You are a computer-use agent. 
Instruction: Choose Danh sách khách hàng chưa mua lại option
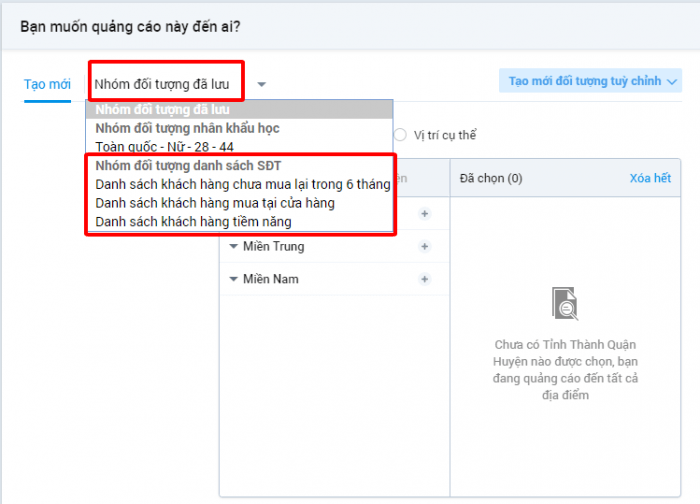pos(242,184)
